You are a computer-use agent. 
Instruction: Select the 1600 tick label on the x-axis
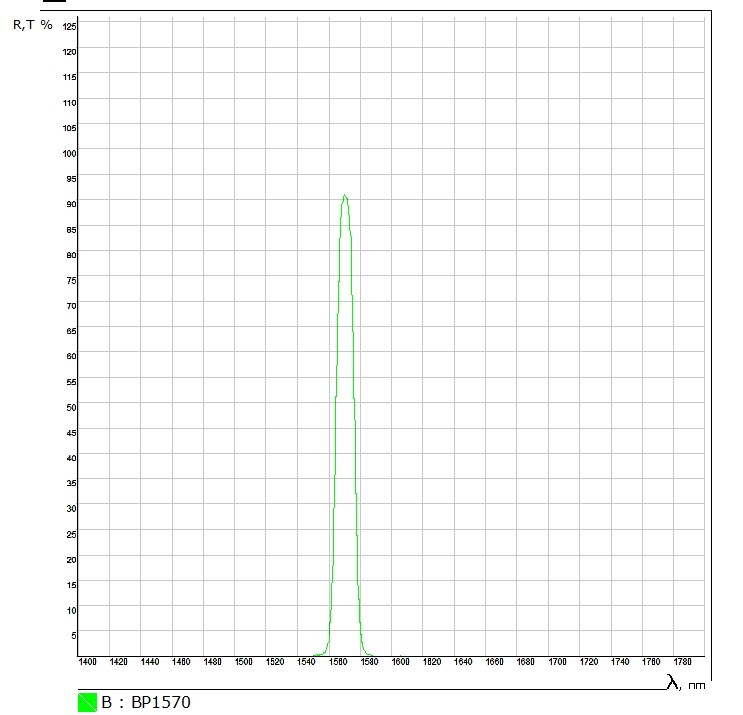(401, 662)
